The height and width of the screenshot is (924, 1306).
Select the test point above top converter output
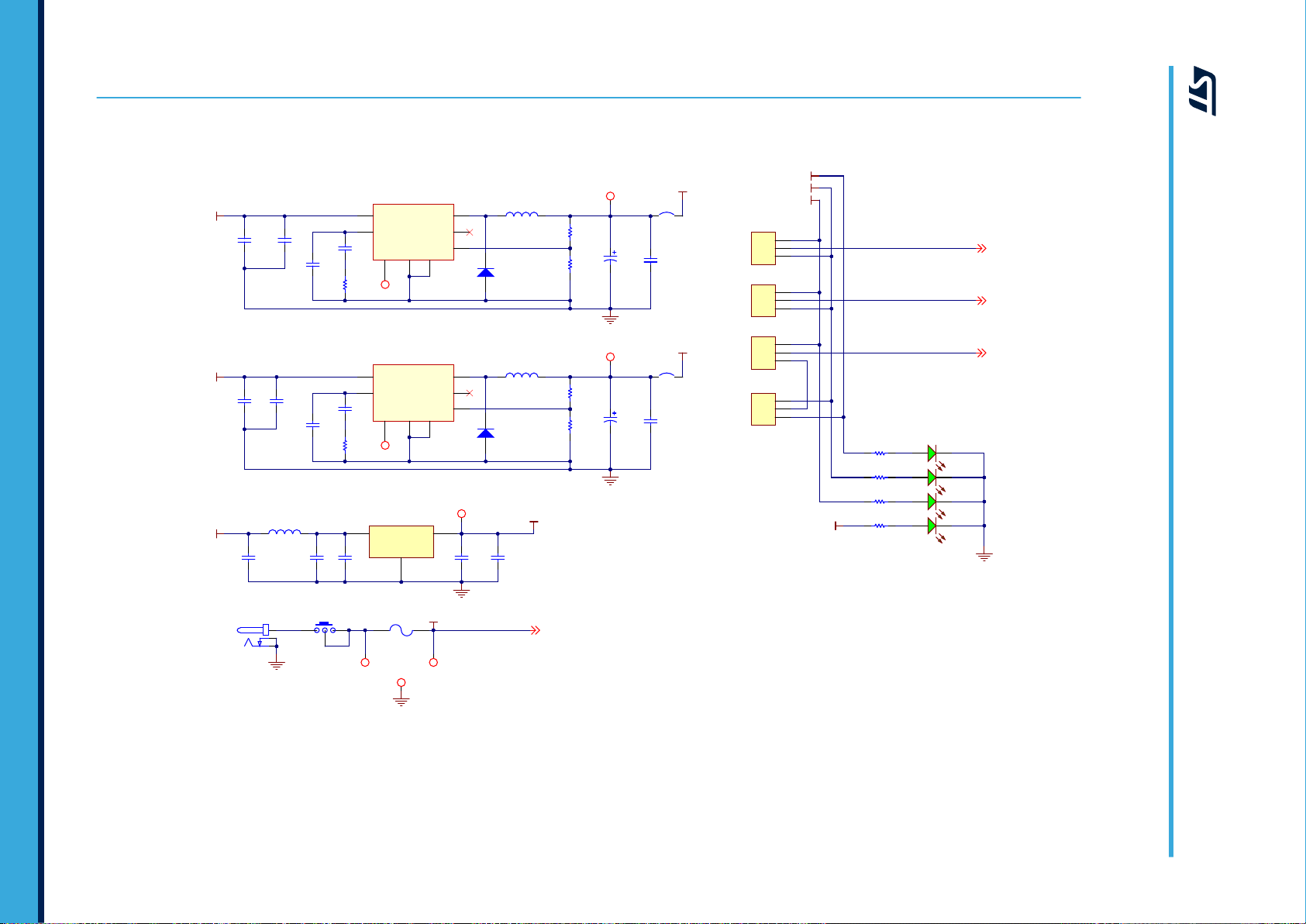tap(611, 196)
